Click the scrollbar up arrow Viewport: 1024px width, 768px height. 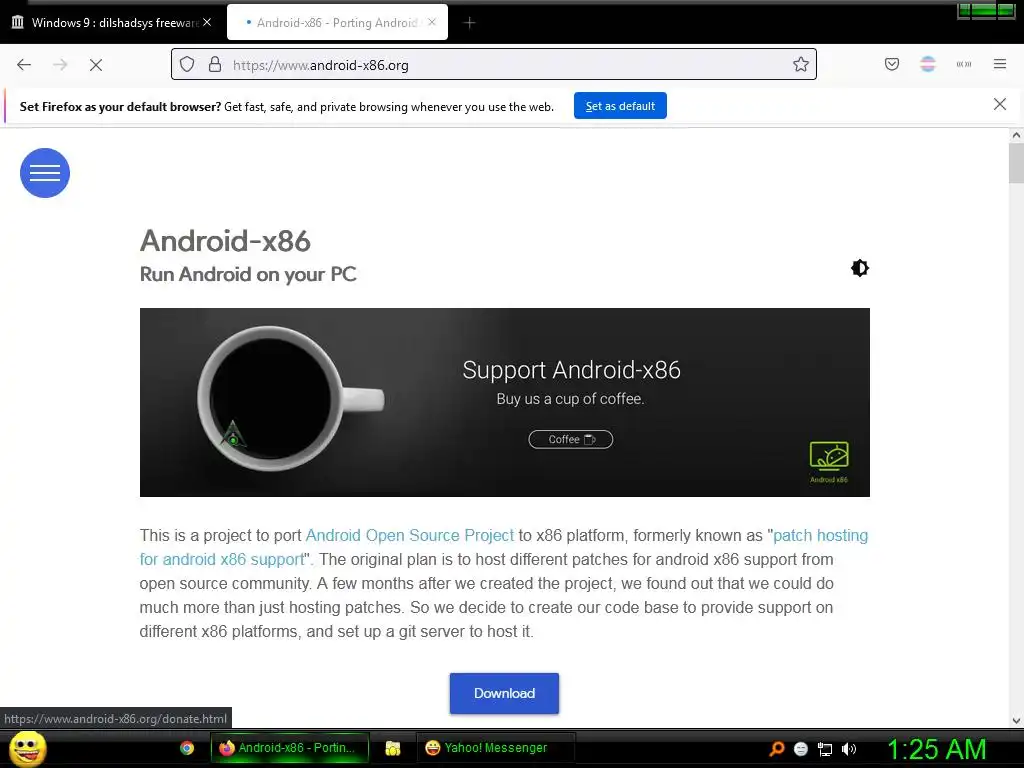1016,136
